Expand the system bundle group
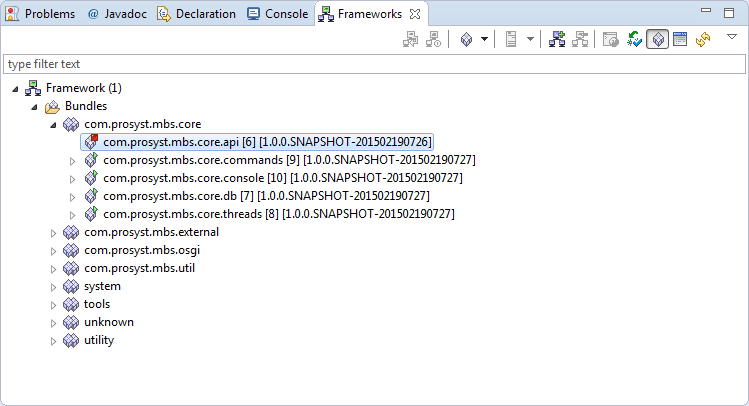This screenshot has height=406, width=749. (54, 287)
